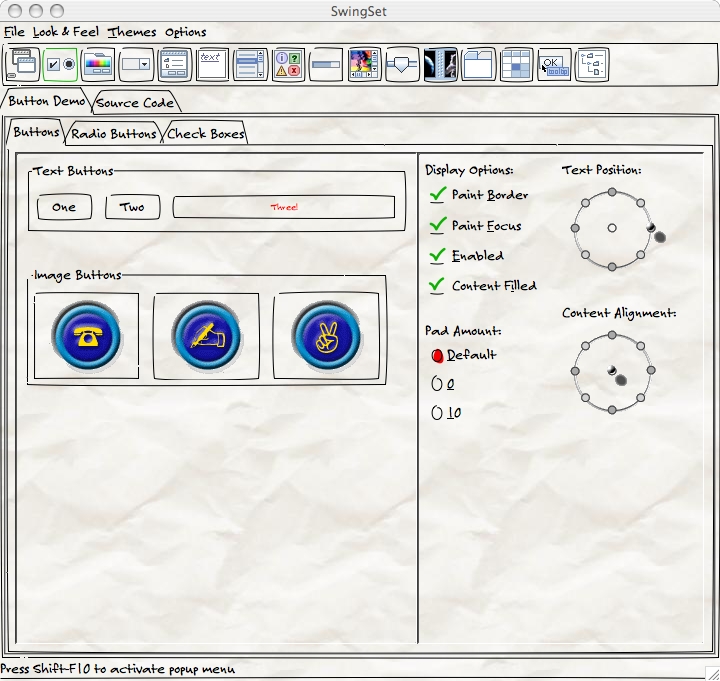Switch to the Source Code tab
Screen dimensions: 720x681
tap(135, 102)
